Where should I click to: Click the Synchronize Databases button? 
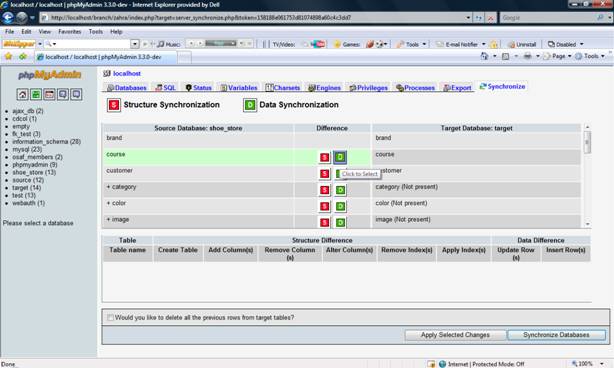point(556,335)
